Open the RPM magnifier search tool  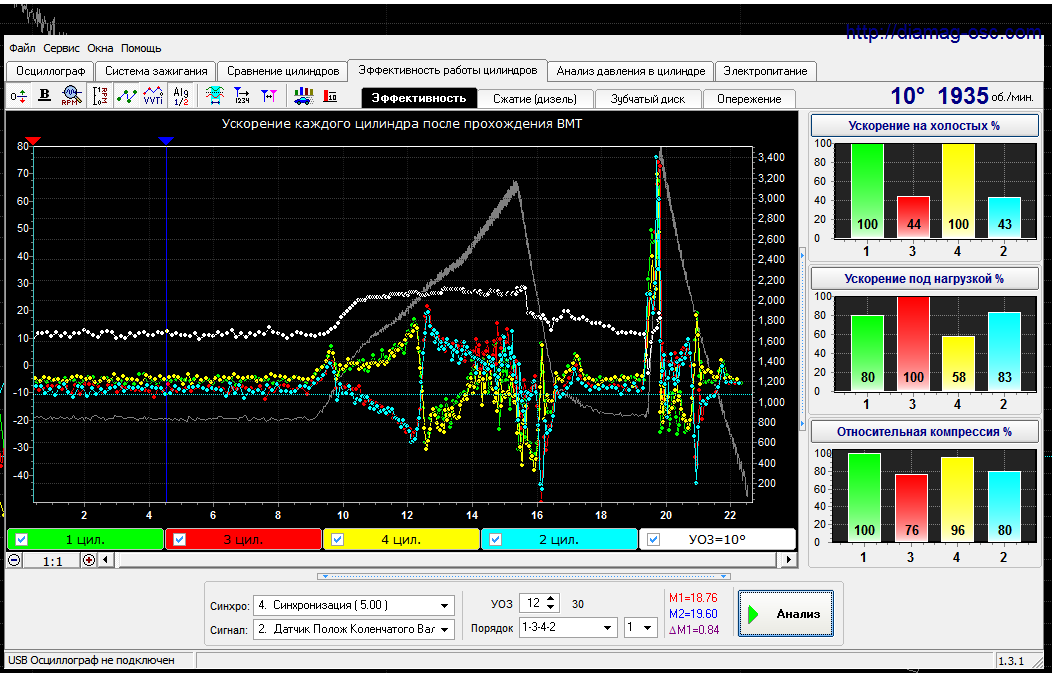click(71, 96)
